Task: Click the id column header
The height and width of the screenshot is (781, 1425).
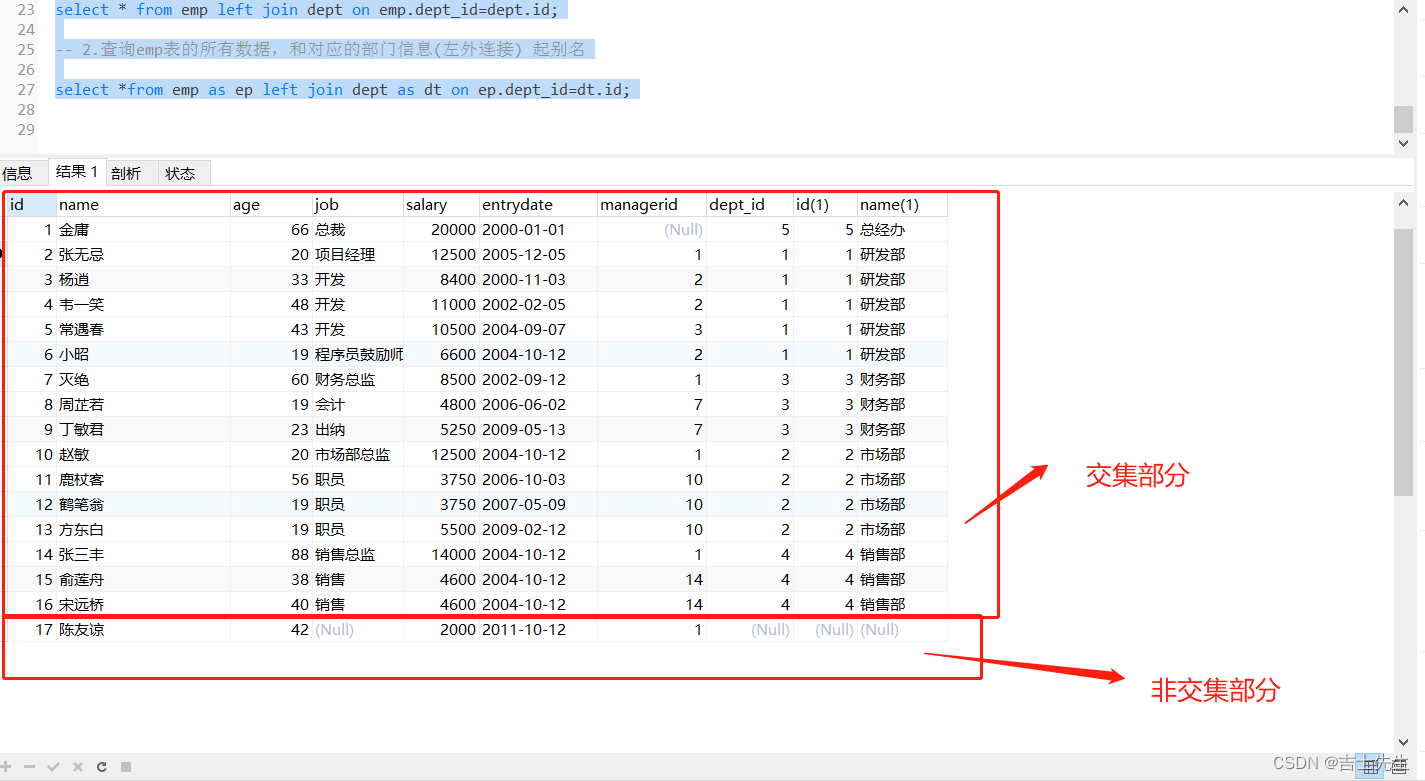Action: coord(31,204)
